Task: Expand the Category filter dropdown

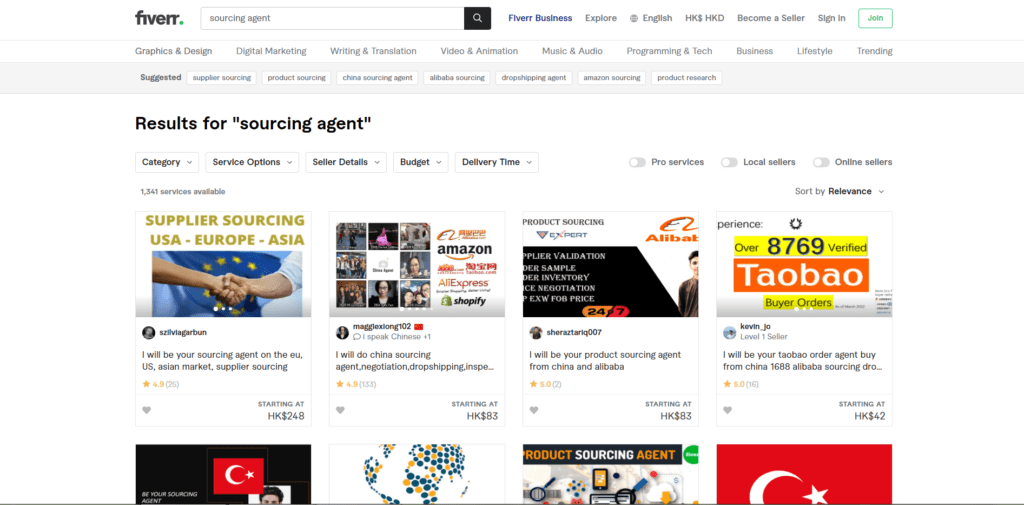Action: 167,162
